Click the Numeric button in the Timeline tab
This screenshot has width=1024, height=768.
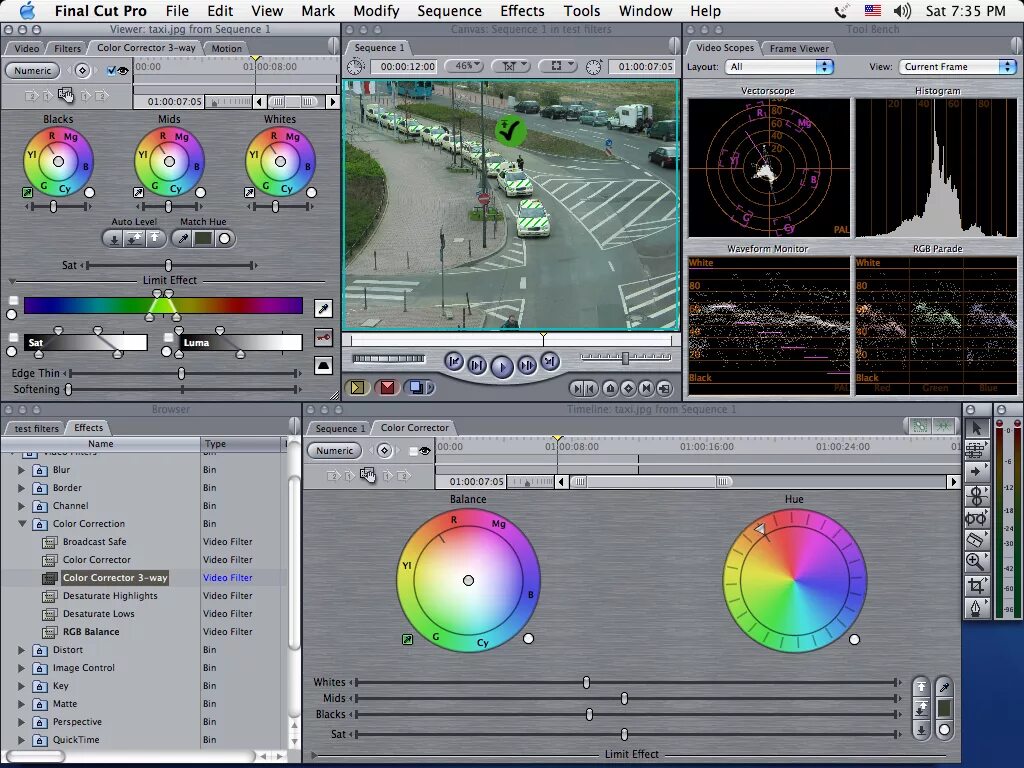334,451
